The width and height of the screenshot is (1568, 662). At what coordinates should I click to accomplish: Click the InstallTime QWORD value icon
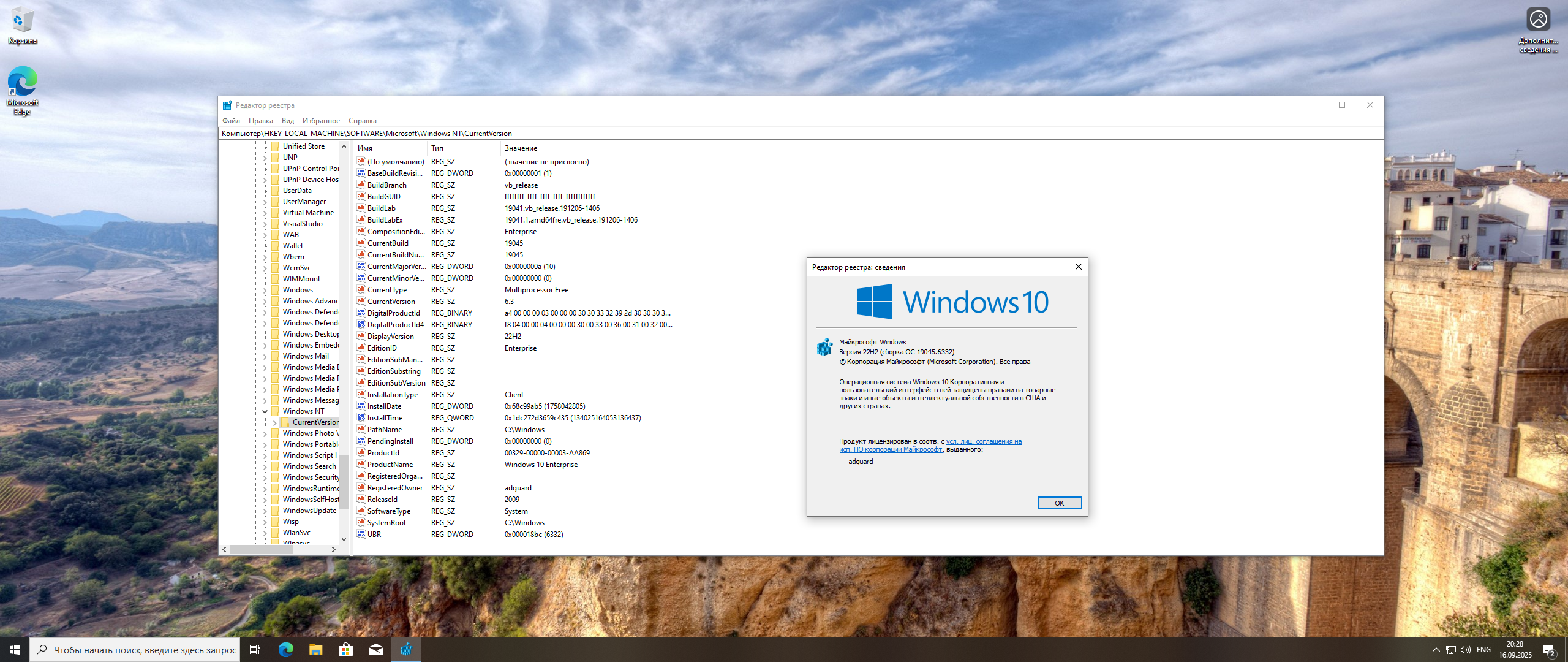click(x=361, y=418)
